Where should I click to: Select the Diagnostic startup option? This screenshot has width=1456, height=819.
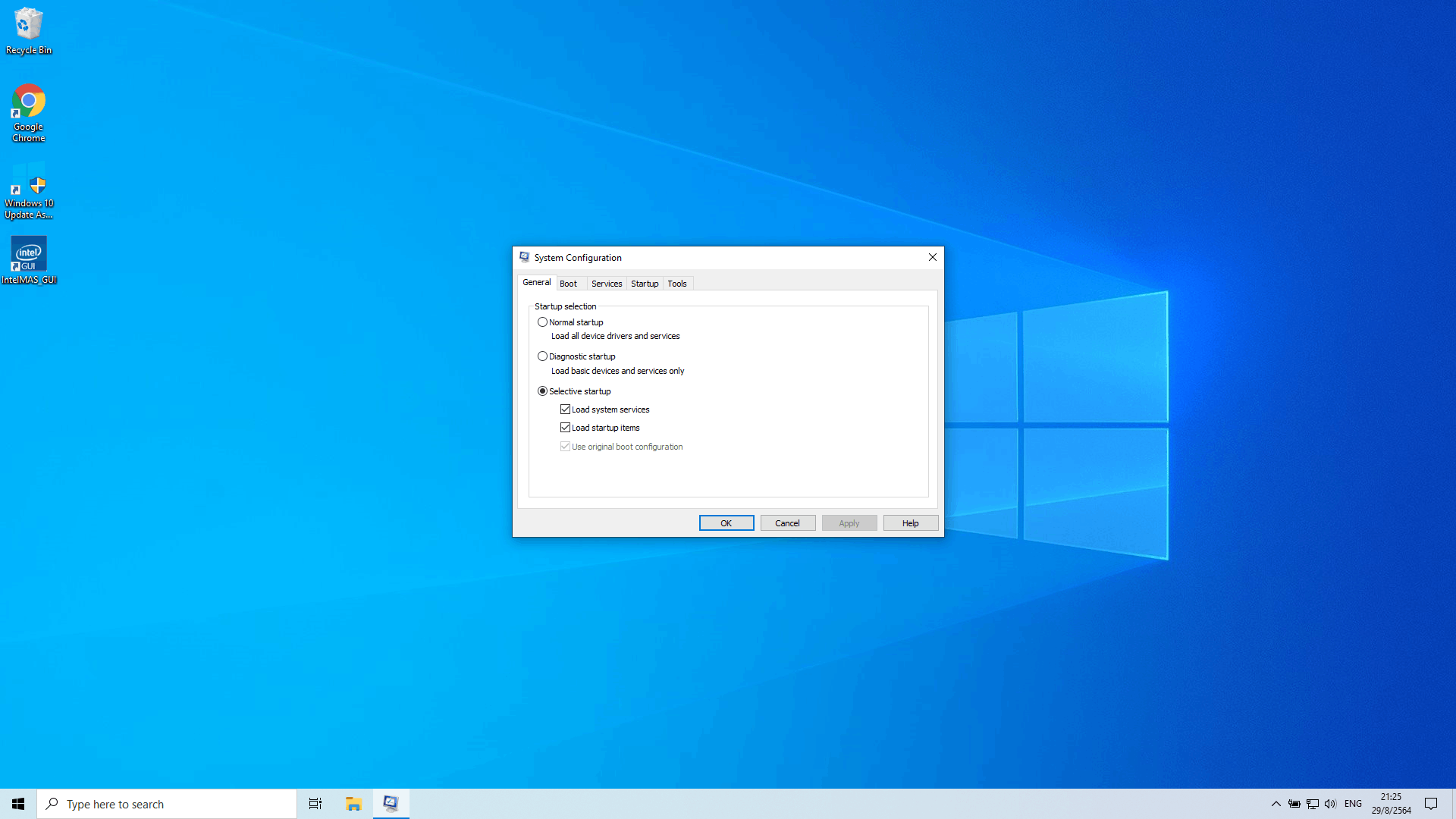click(x=542, y=356)
